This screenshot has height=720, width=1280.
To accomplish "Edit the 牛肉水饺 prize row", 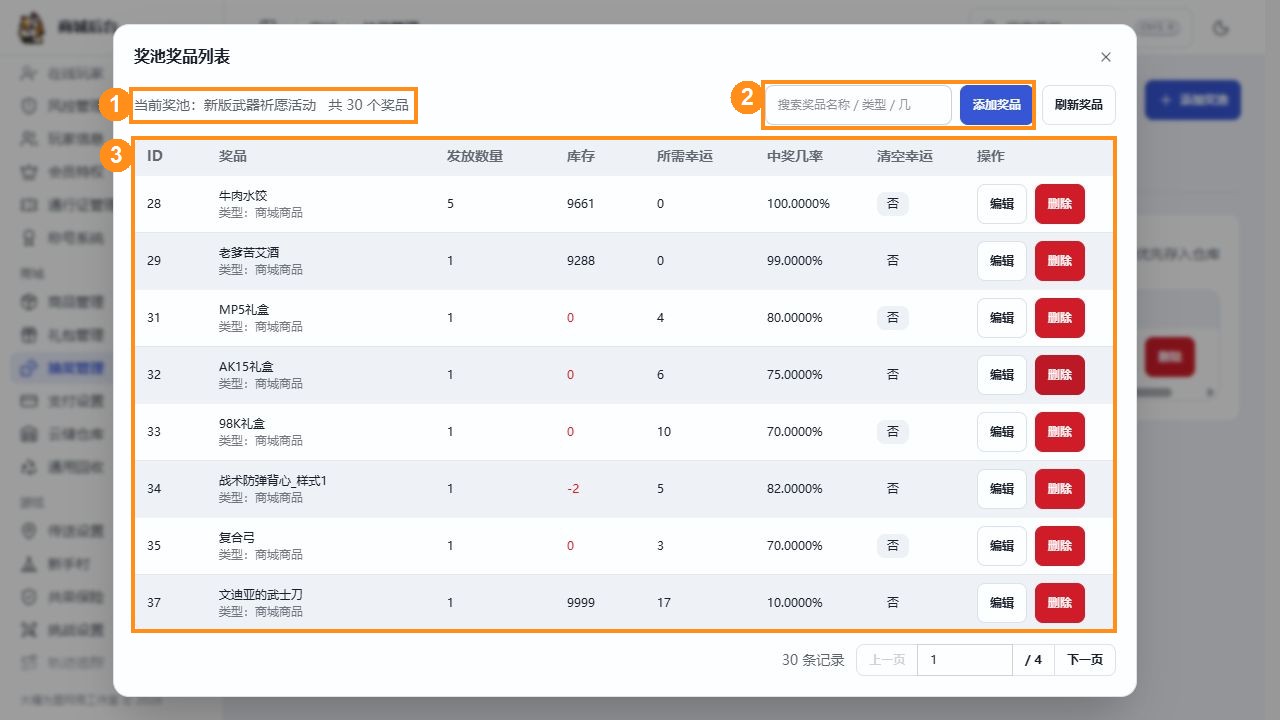I will 1002,204.
